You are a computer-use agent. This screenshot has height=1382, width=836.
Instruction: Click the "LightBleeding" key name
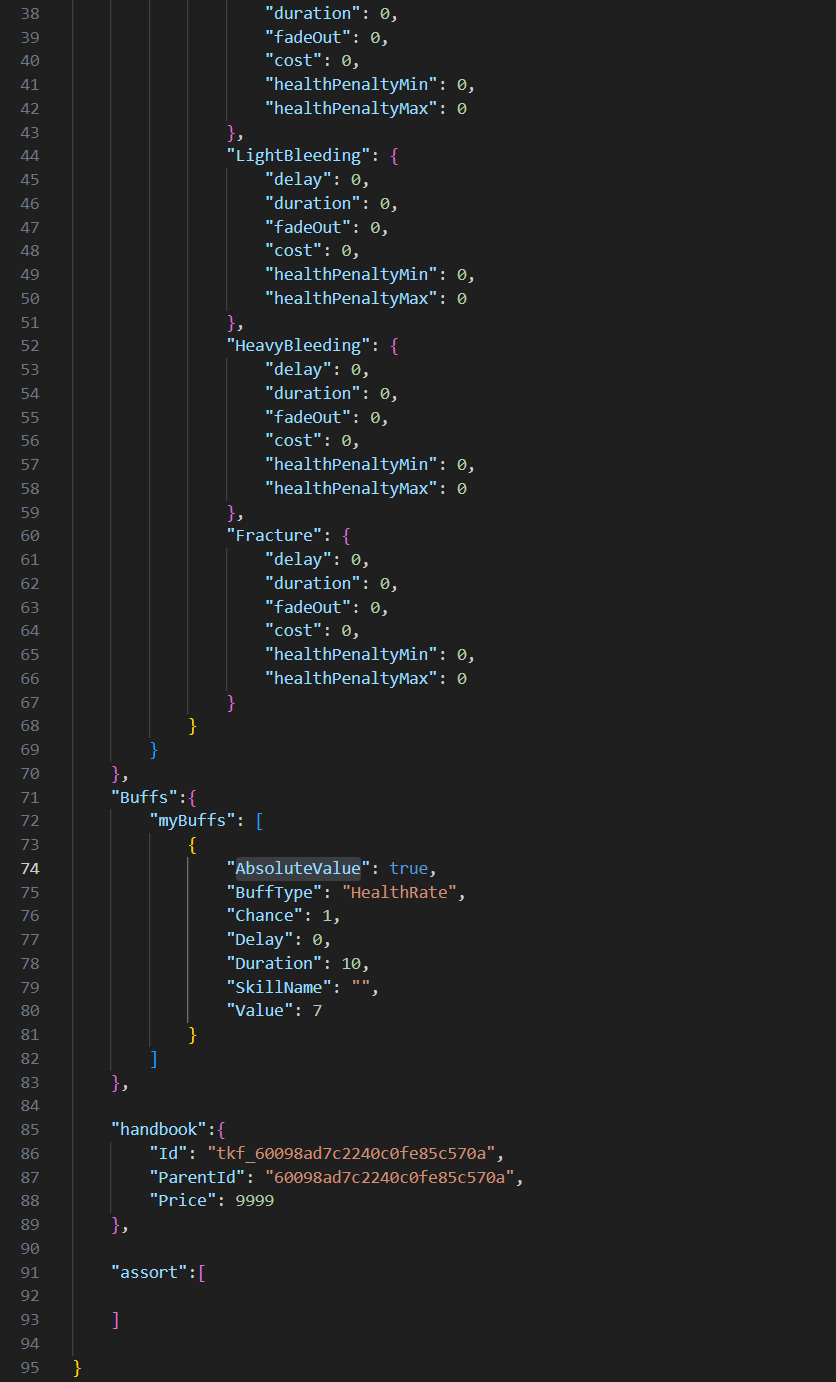tap(297, 155)
